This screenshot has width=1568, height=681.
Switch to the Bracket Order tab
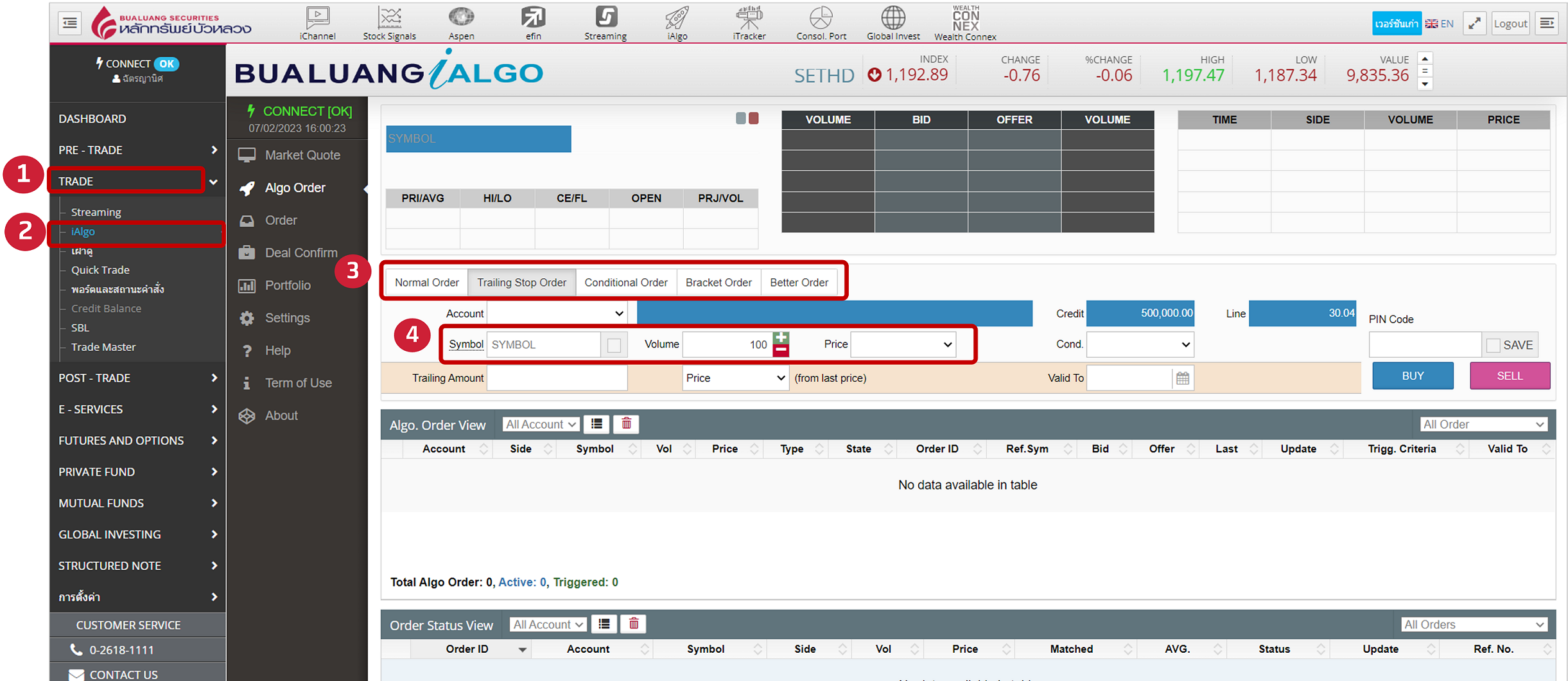click(x=719, y=283)
